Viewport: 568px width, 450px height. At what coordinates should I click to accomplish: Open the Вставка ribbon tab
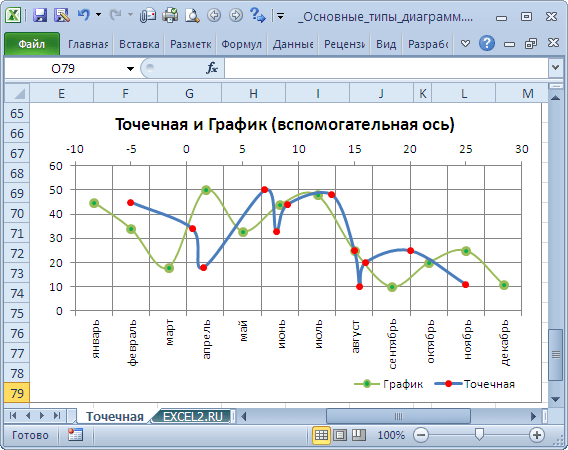(139, 44)
